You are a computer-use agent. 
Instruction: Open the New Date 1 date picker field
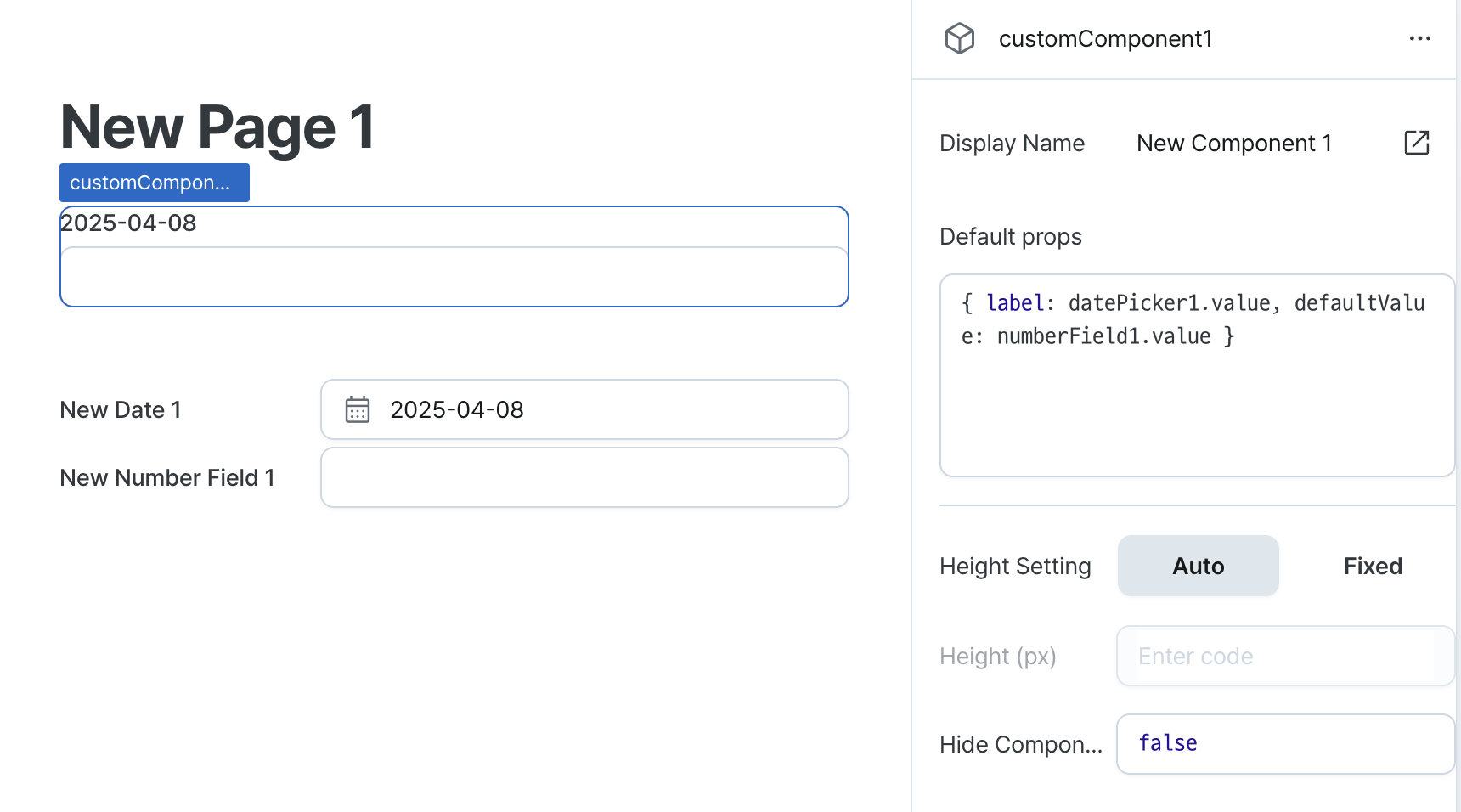tap(584, 409)
